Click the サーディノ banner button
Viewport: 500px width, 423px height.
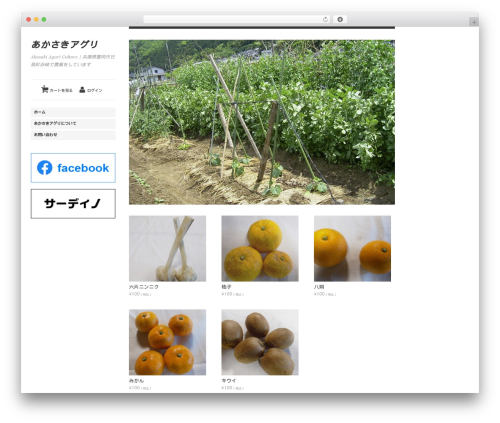[73, 204]
